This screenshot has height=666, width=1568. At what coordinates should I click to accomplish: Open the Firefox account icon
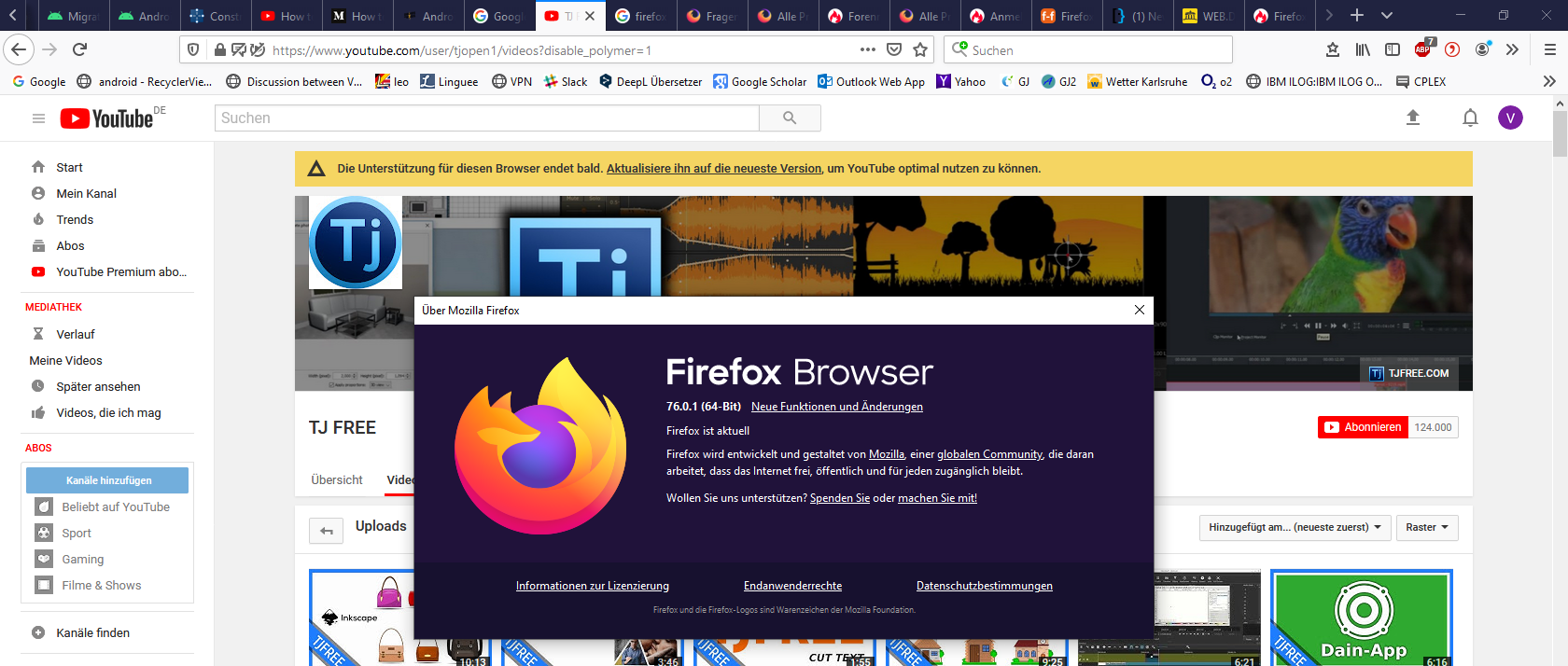click(x=1482, y=49)
